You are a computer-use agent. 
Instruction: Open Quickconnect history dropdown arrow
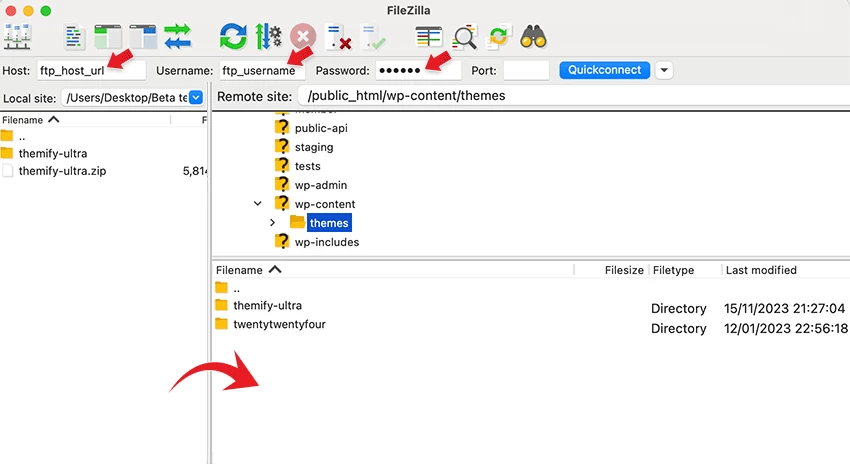[x=664, y=70]
